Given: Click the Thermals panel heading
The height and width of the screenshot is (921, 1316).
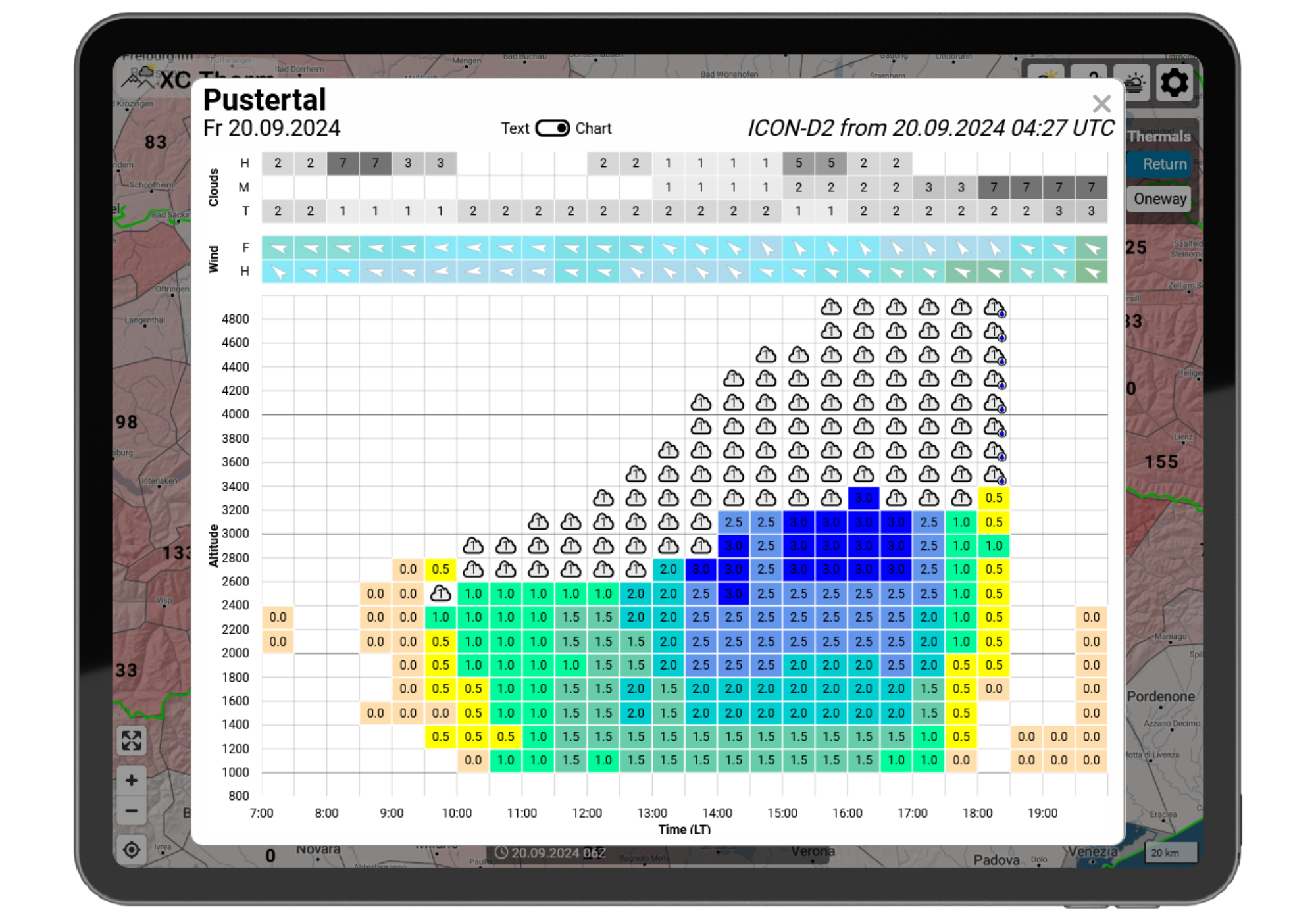Looking at the screenshot, I should (1159, 137).
